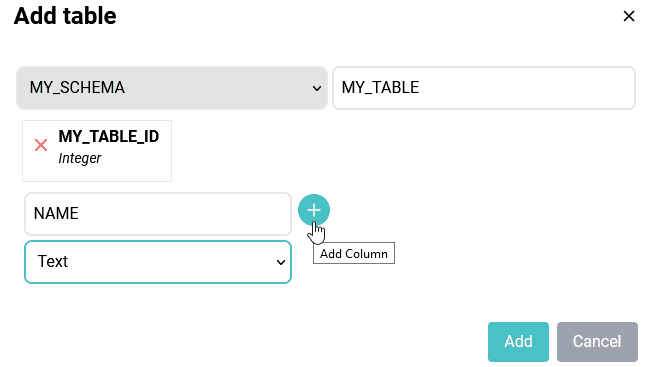Screen dimensions: 650x367
Task: Place cursor after MY_TABLE in the name box
Action: click(421, 88)
